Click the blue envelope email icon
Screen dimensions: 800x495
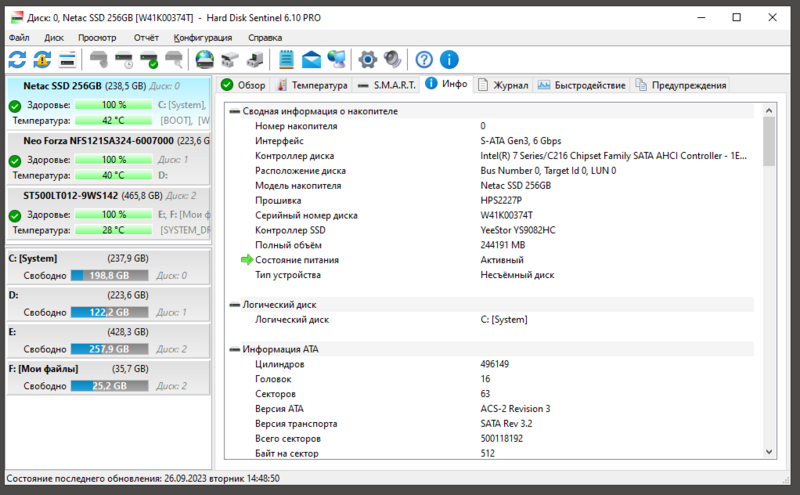[311, 59]
